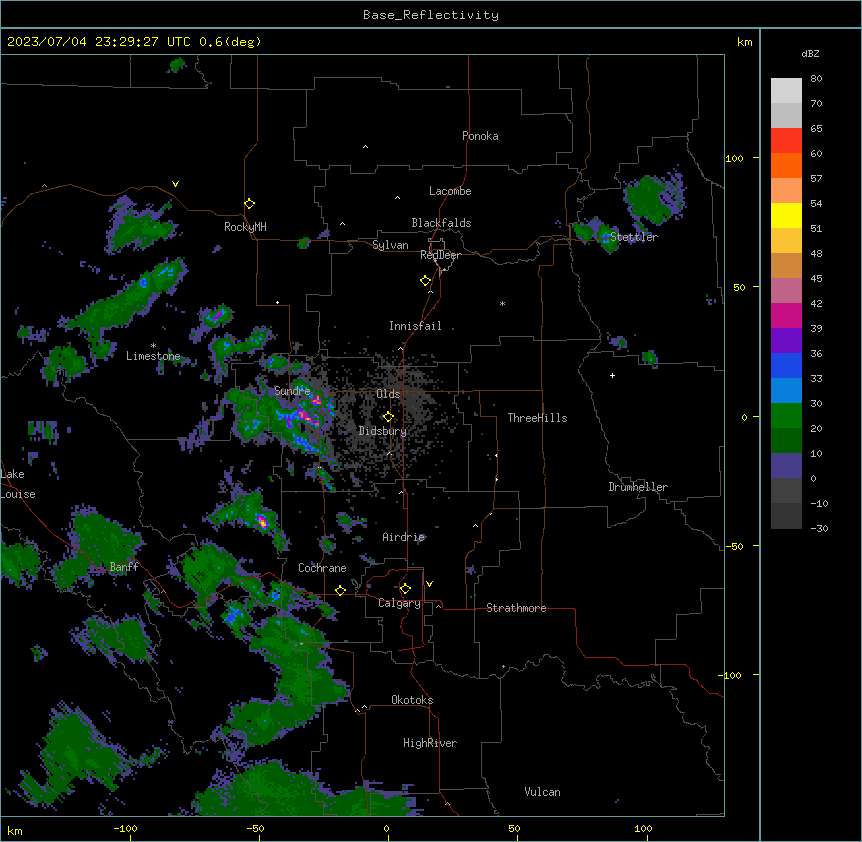Click the Sylvan label on map
Screen dimensions: 862x842
390,245
